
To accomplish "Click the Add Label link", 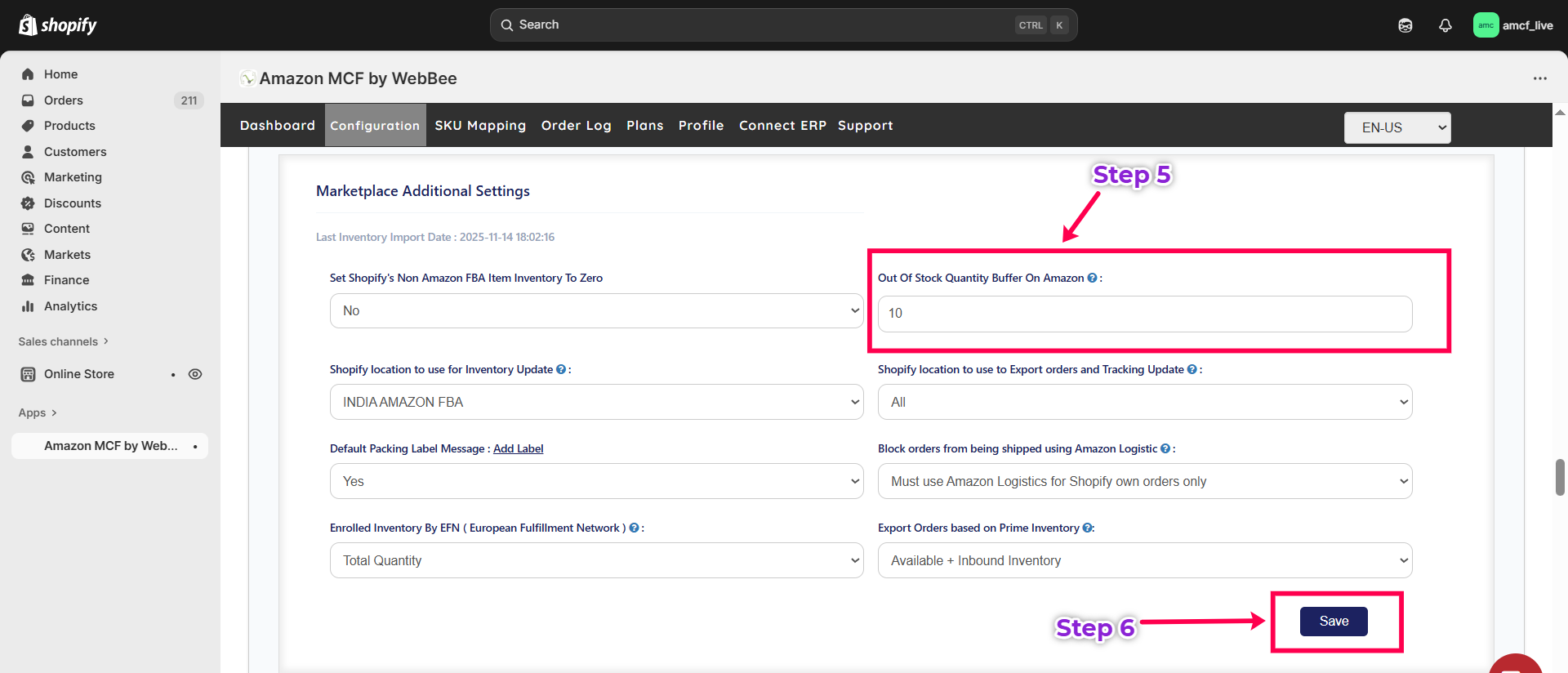I will tap(518, 448).
